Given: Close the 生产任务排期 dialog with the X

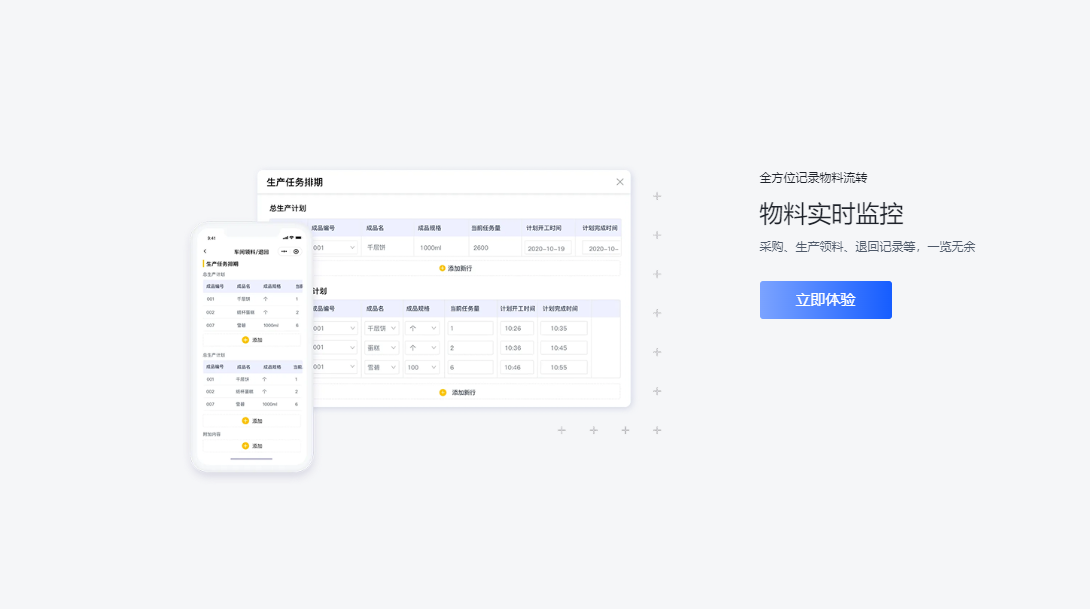Looking at the screenshot, I should click(619, 182).
